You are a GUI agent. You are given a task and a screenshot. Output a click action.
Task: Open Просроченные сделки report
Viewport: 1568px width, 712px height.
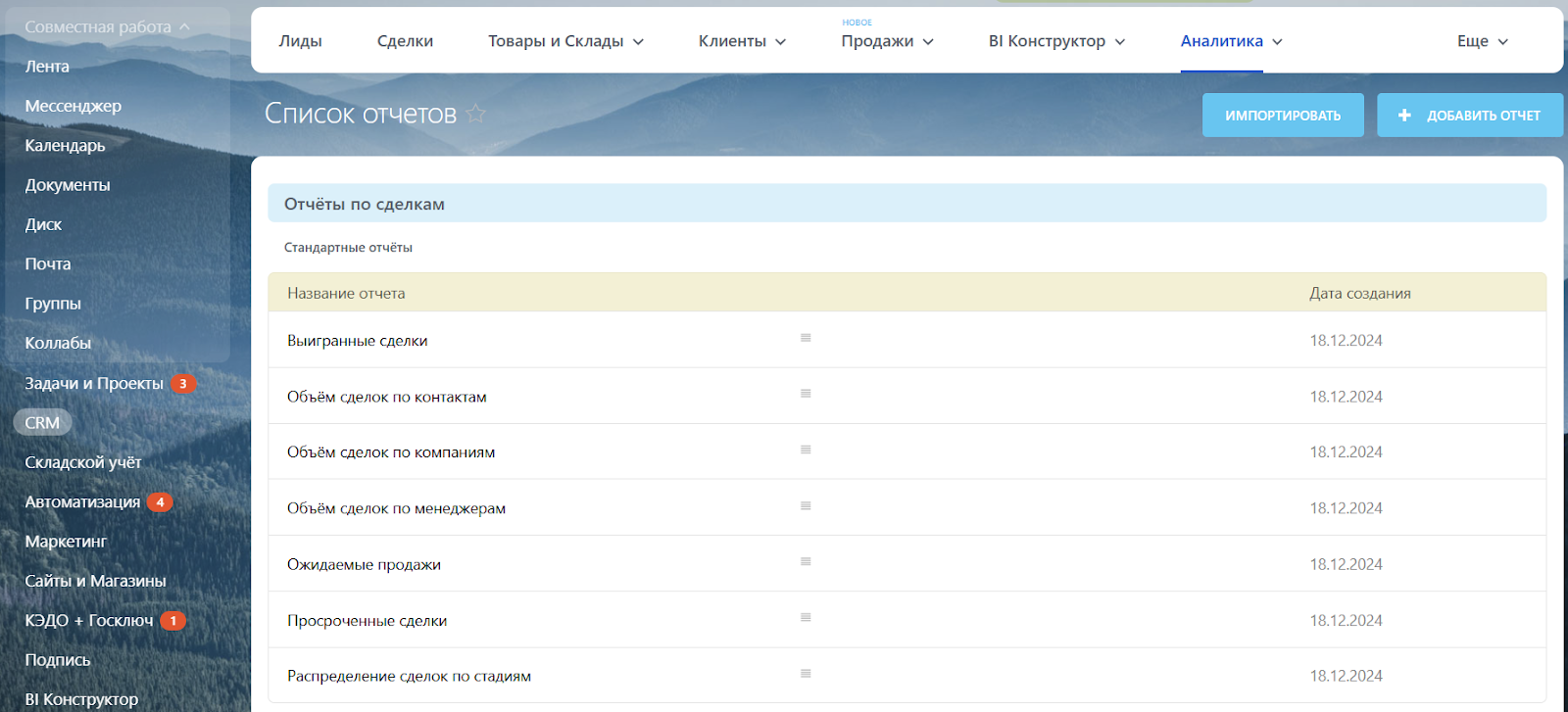coord(367,621)
